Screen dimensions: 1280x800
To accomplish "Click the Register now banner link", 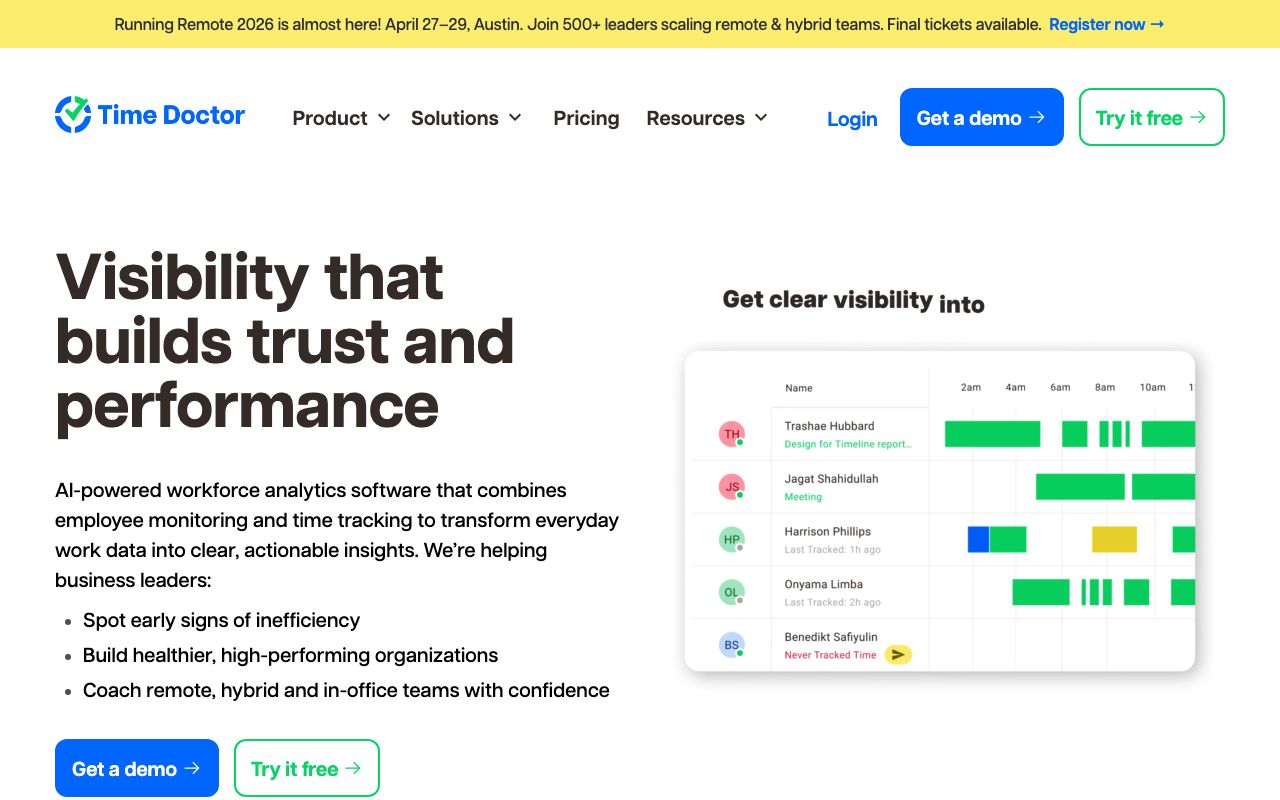I will click(x=1106, y=24).
